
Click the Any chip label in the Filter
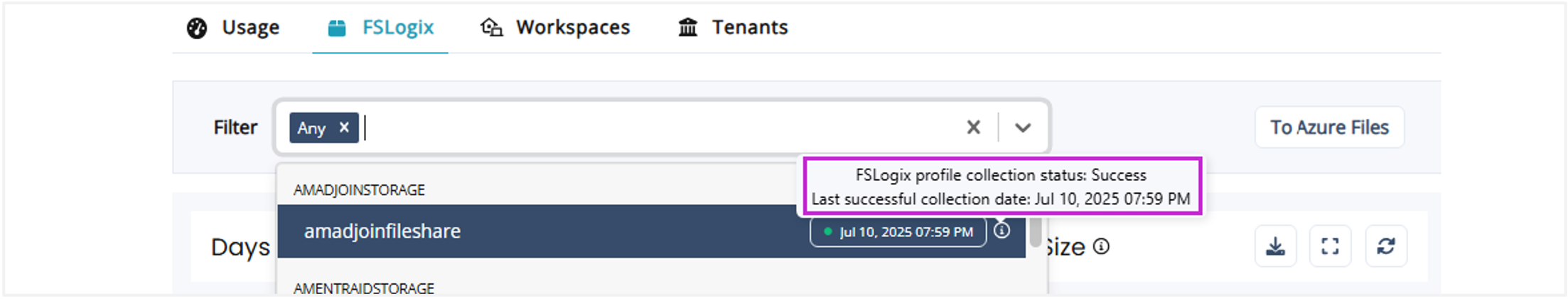(311, 128)
